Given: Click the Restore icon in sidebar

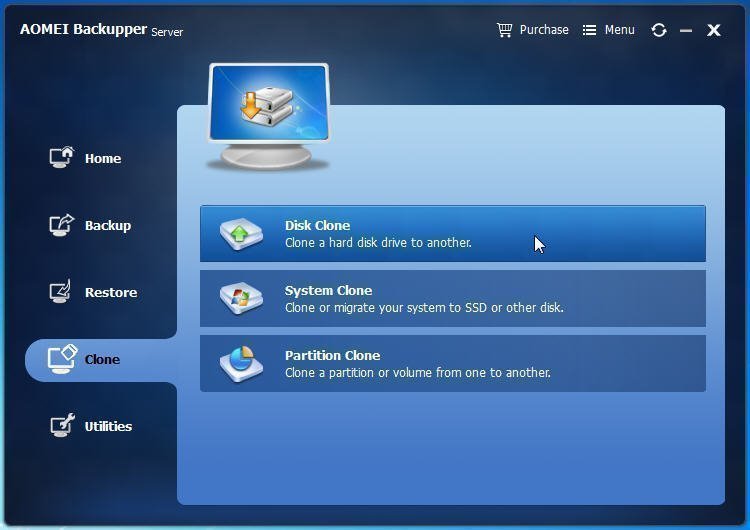Looking at the screenshot, I should pyautogui.click(x=61, y=291).
